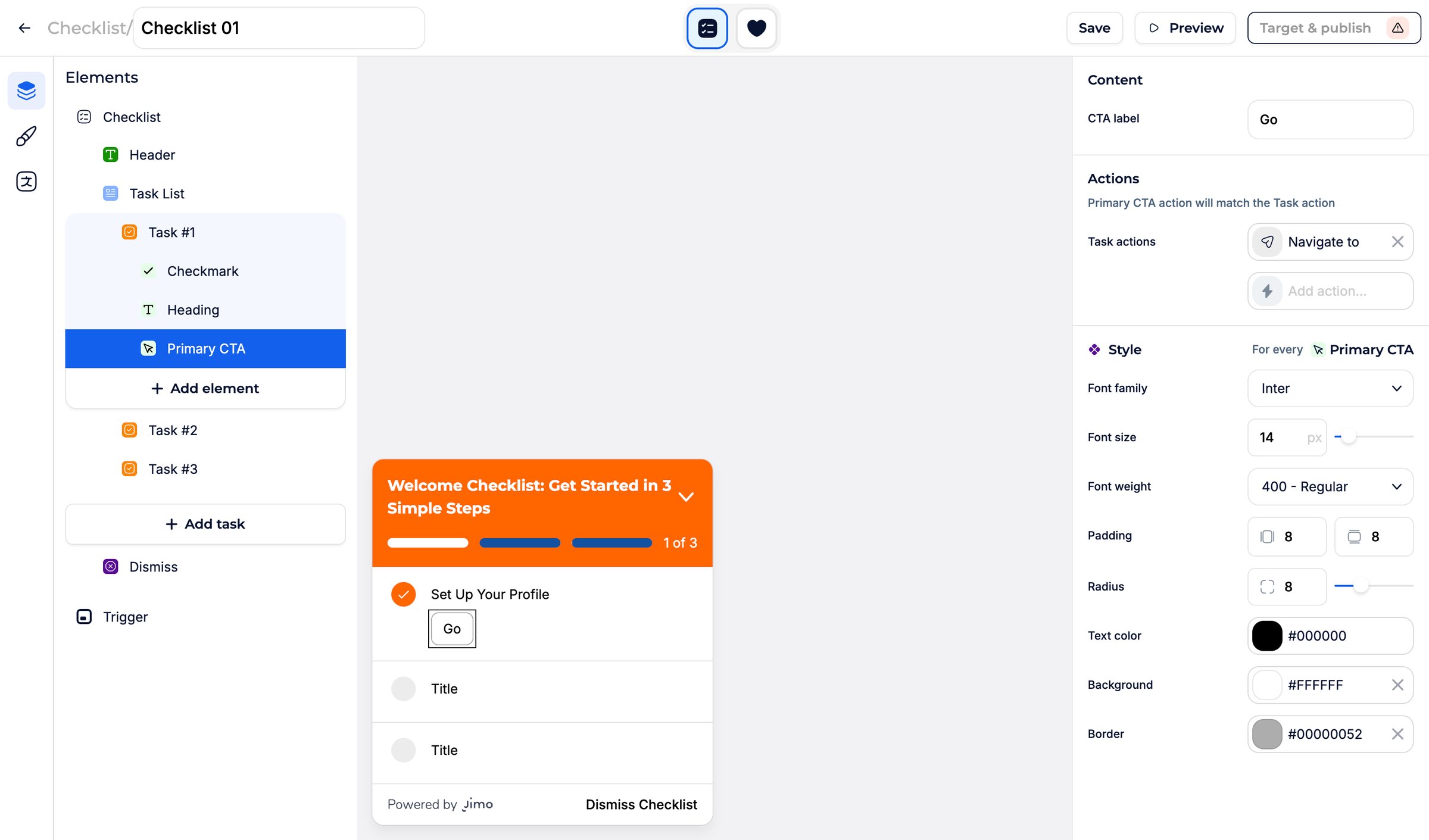Open the layers elements panel icon
Screen dimensions: 1429x840
pyautogui.click(x=26, y=90)
